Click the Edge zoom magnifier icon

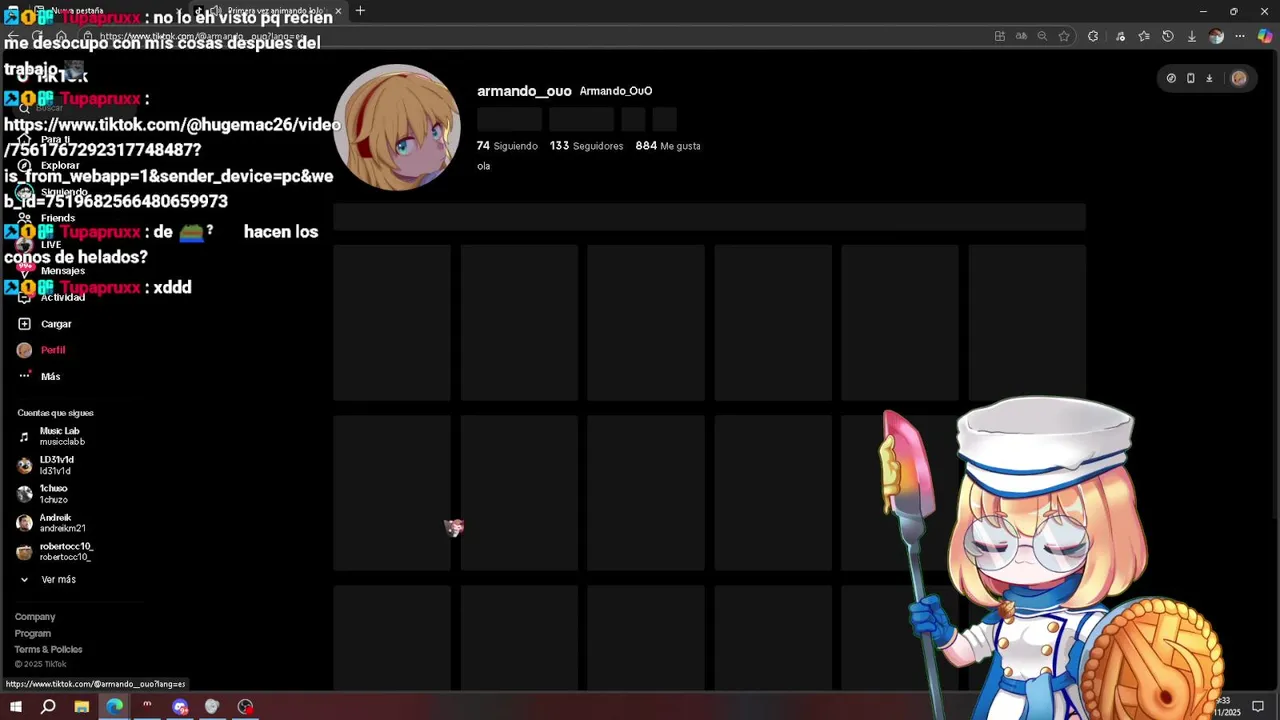(x=1042, y=36)
